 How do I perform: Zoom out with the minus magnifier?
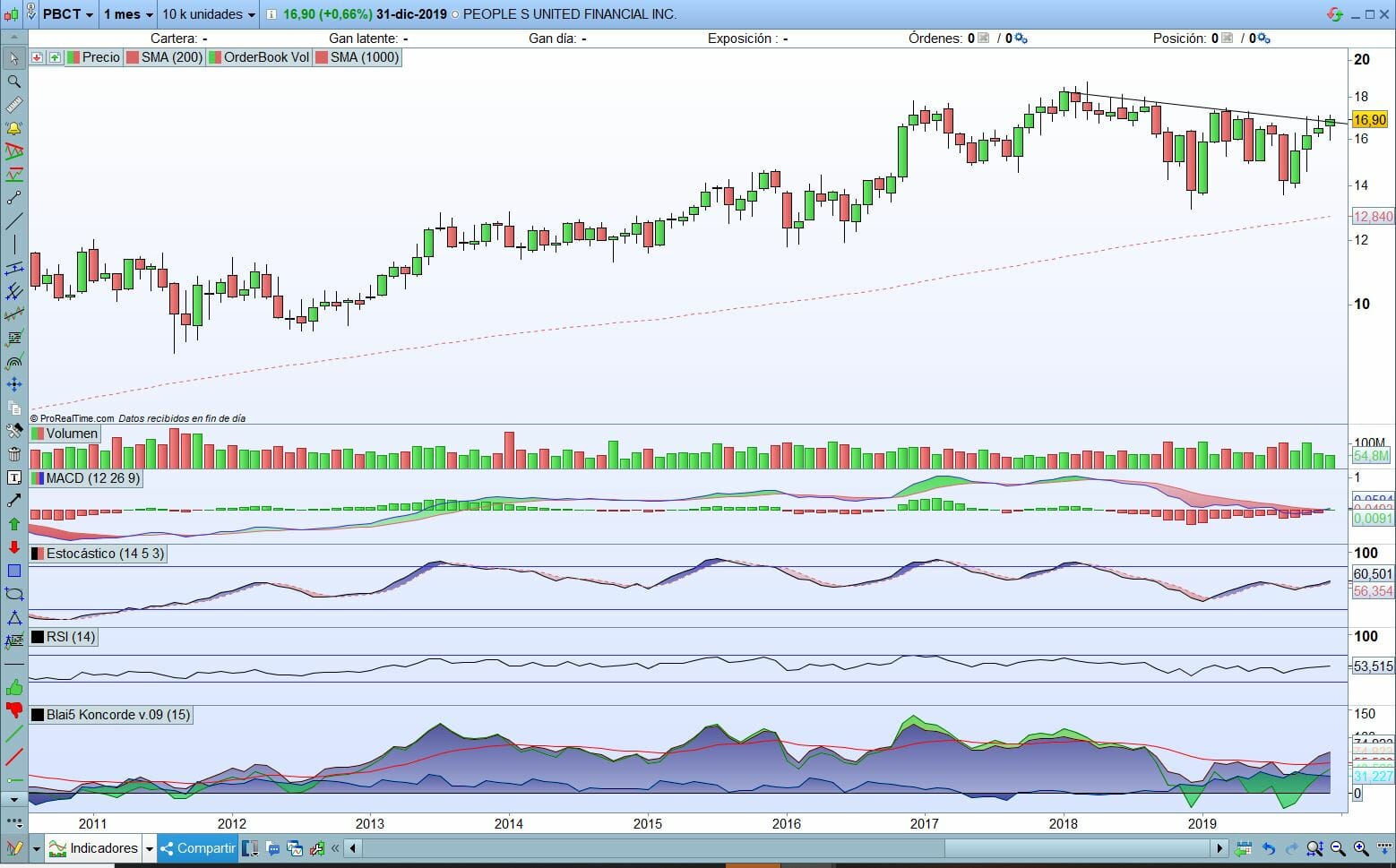coord(1338,848)
